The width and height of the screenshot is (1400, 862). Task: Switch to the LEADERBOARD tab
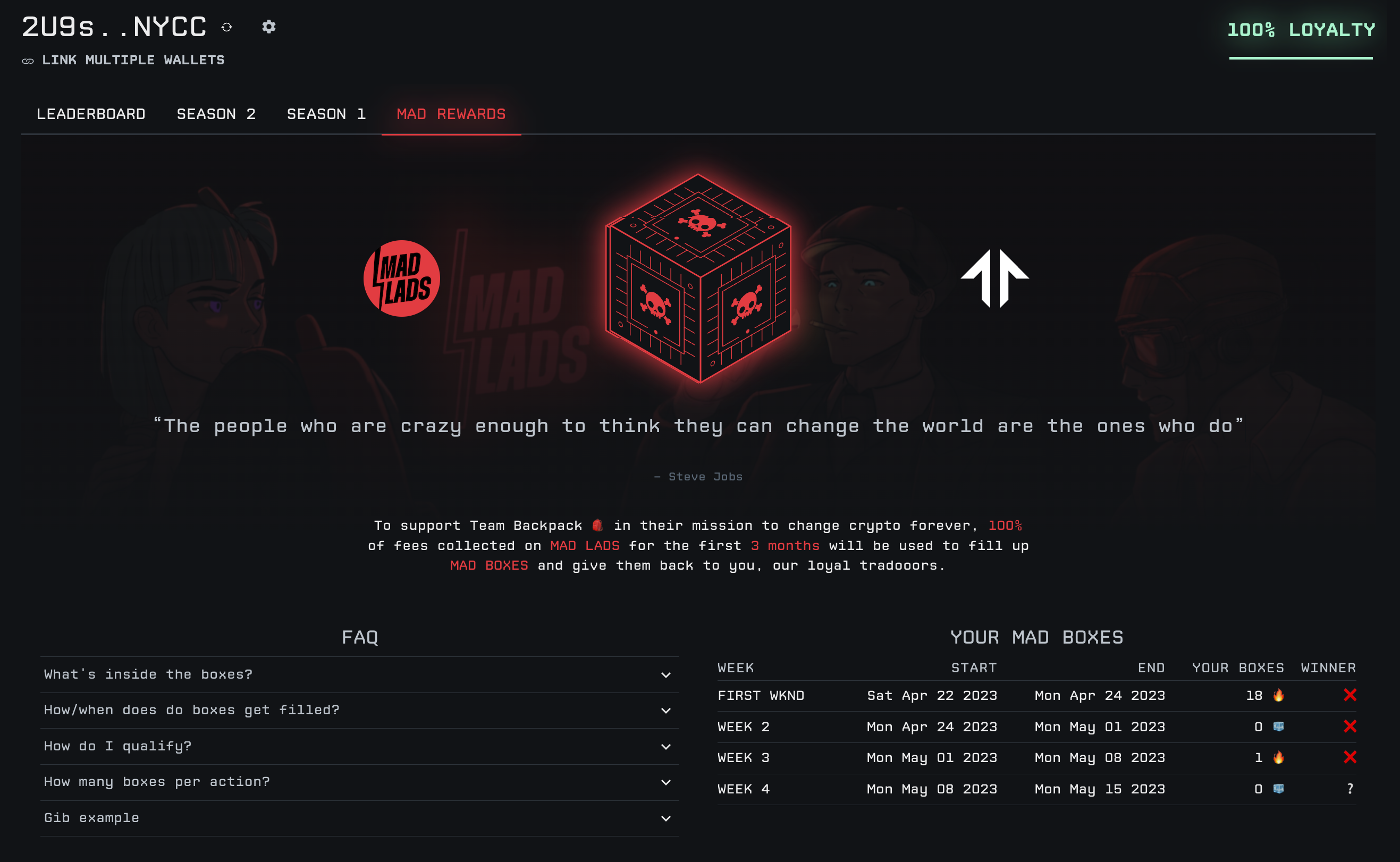[91, 114]
